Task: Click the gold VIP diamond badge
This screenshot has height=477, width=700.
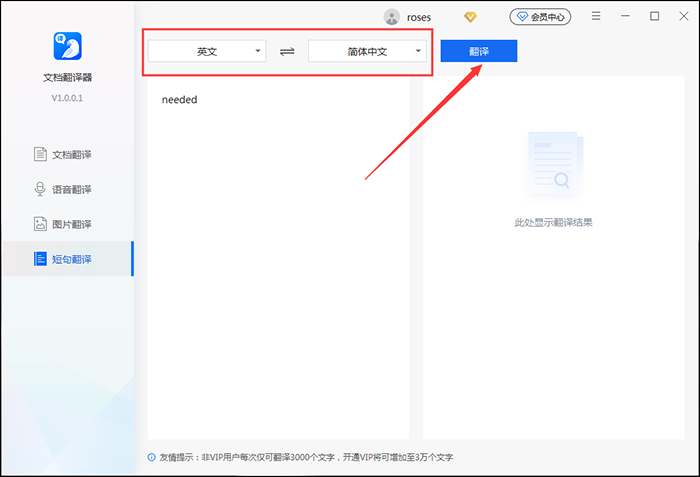Action: click(x=470, y=17)
